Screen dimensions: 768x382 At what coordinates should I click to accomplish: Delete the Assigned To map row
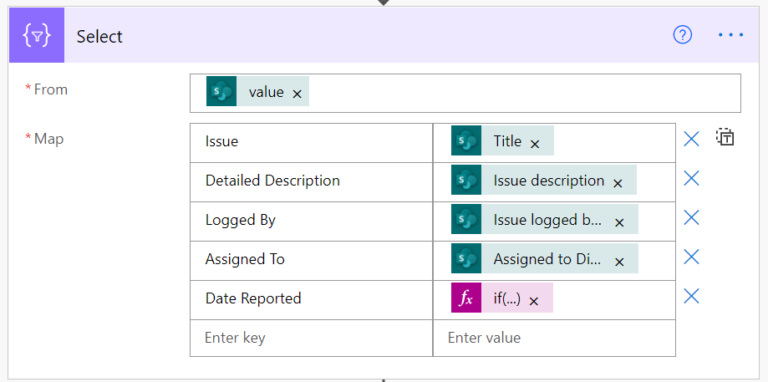(691, 257)
